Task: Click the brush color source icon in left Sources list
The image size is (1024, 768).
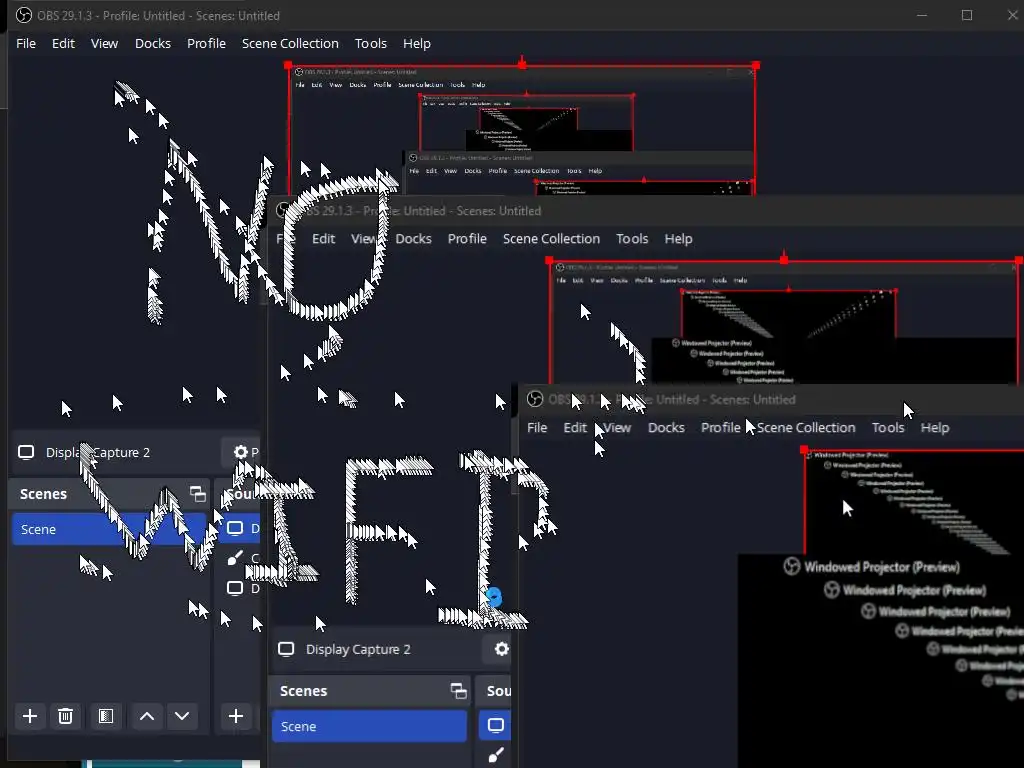Action: click(x=235, y=558)
